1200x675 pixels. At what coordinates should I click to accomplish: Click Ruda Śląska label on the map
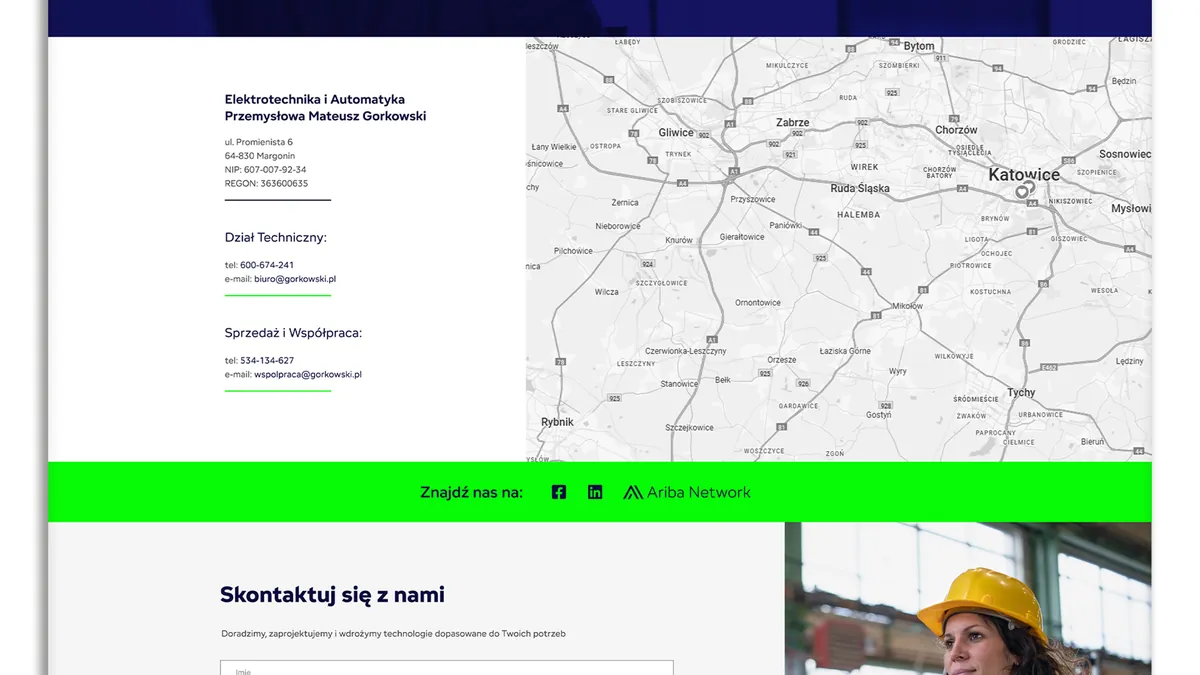pos(860,188)
